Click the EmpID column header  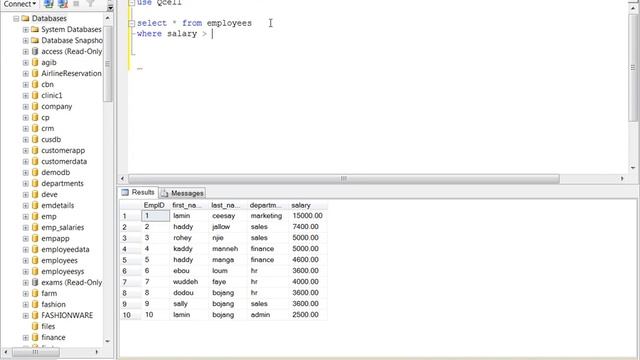coord(154,205)
